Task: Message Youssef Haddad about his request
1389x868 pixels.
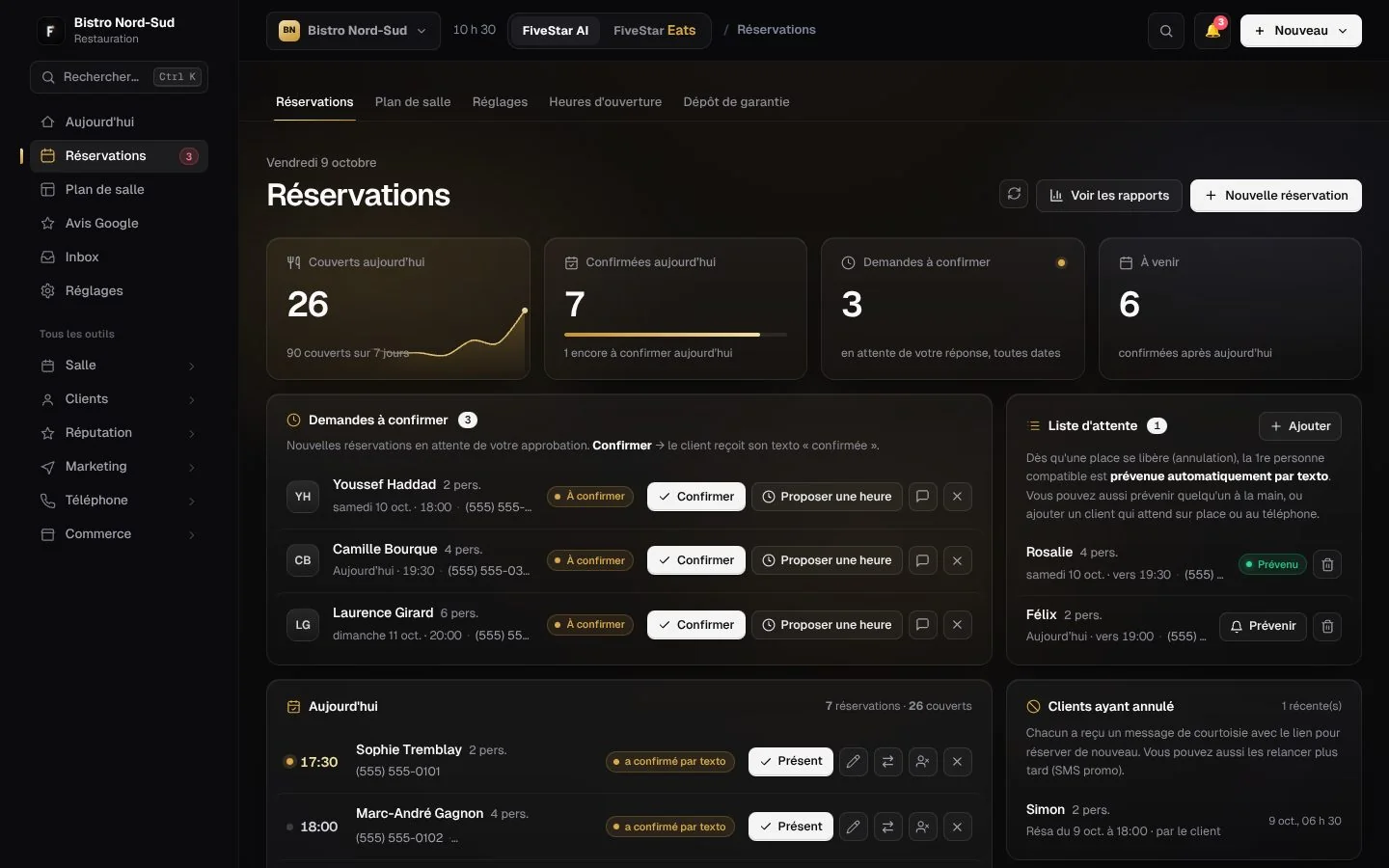Action: 922,497
